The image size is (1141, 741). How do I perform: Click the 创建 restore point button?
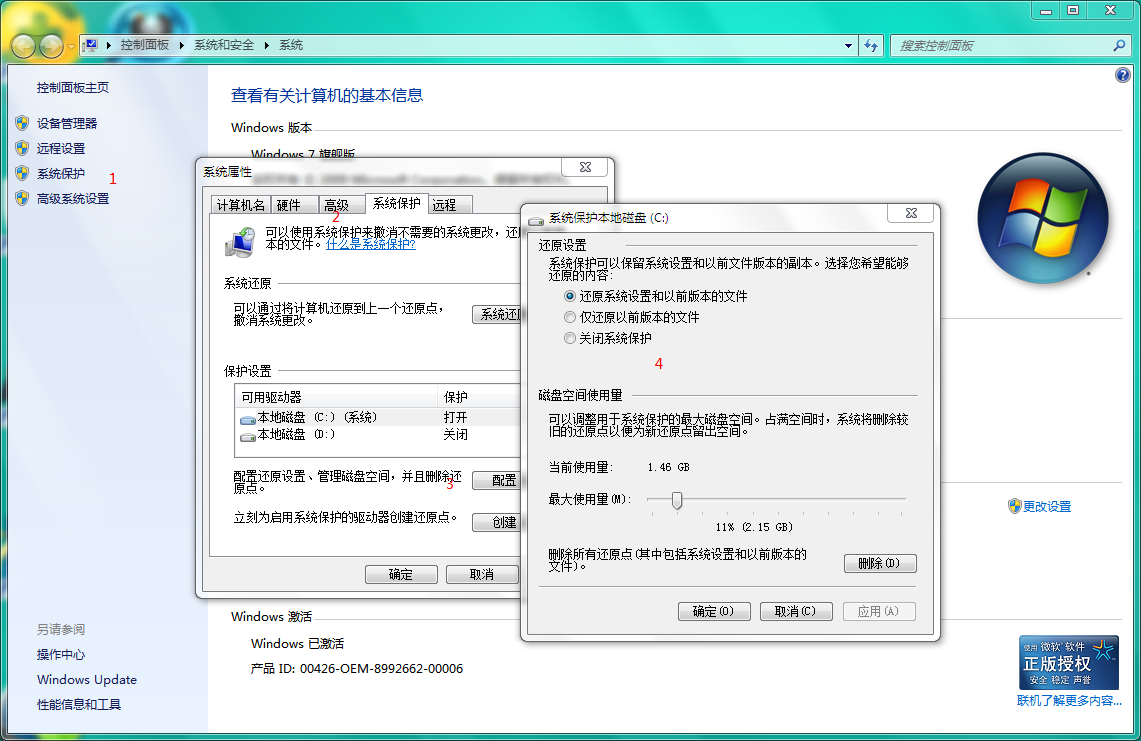click(x=496, y=522)
